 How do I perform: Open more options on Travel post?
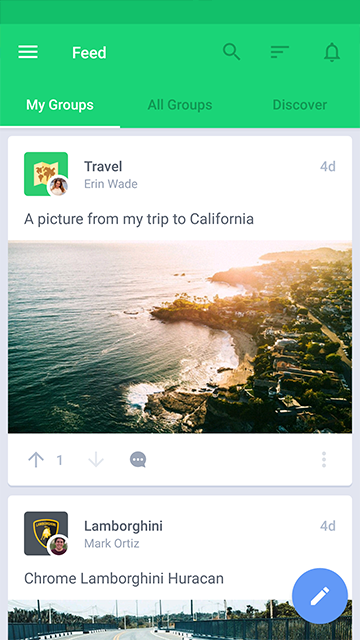click(324, 460)
